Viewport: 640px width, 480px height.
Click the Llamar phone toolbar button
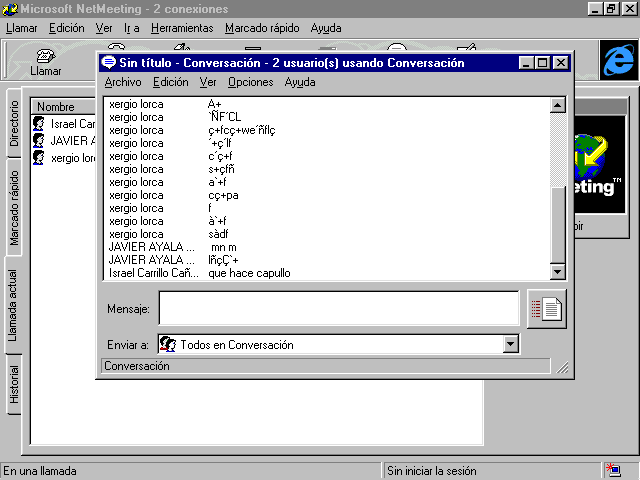[x=45, y=62]
